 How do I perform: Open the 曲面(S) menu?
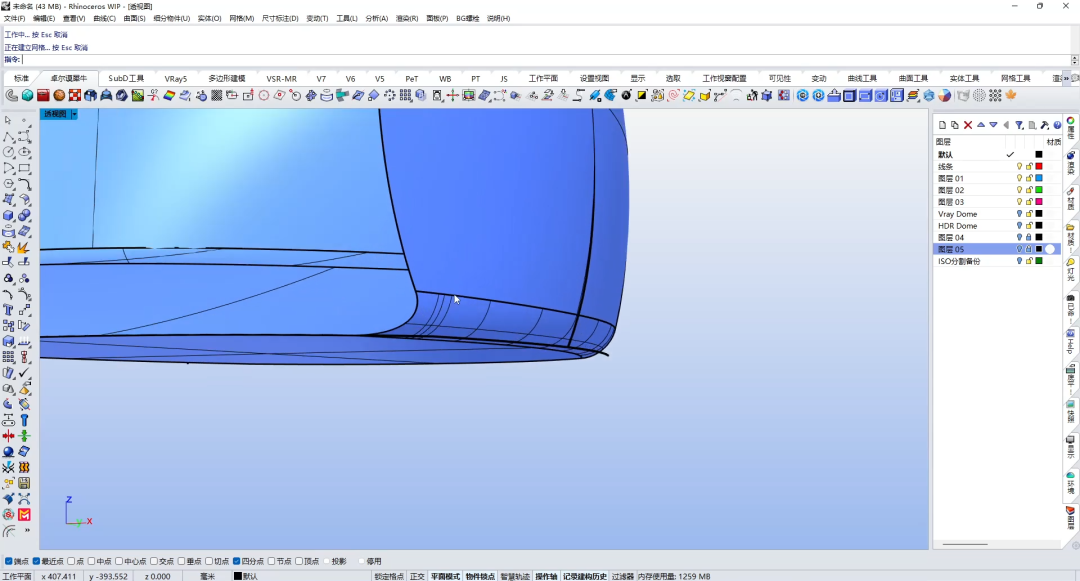(x=134, y=19)
